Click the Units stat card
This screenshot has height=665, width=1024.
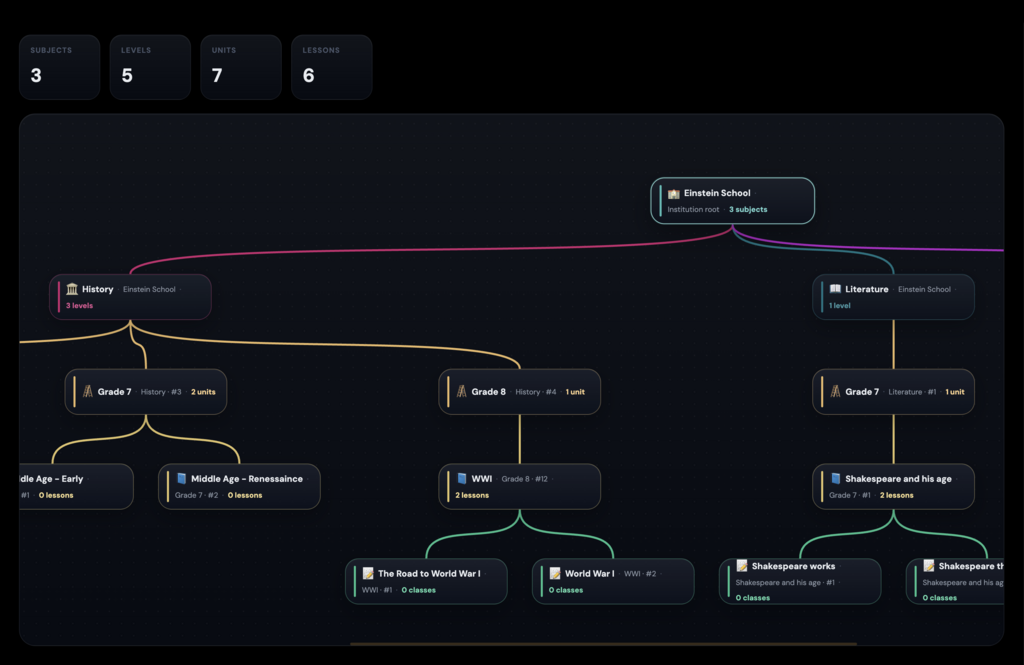(x=241, y=67)
